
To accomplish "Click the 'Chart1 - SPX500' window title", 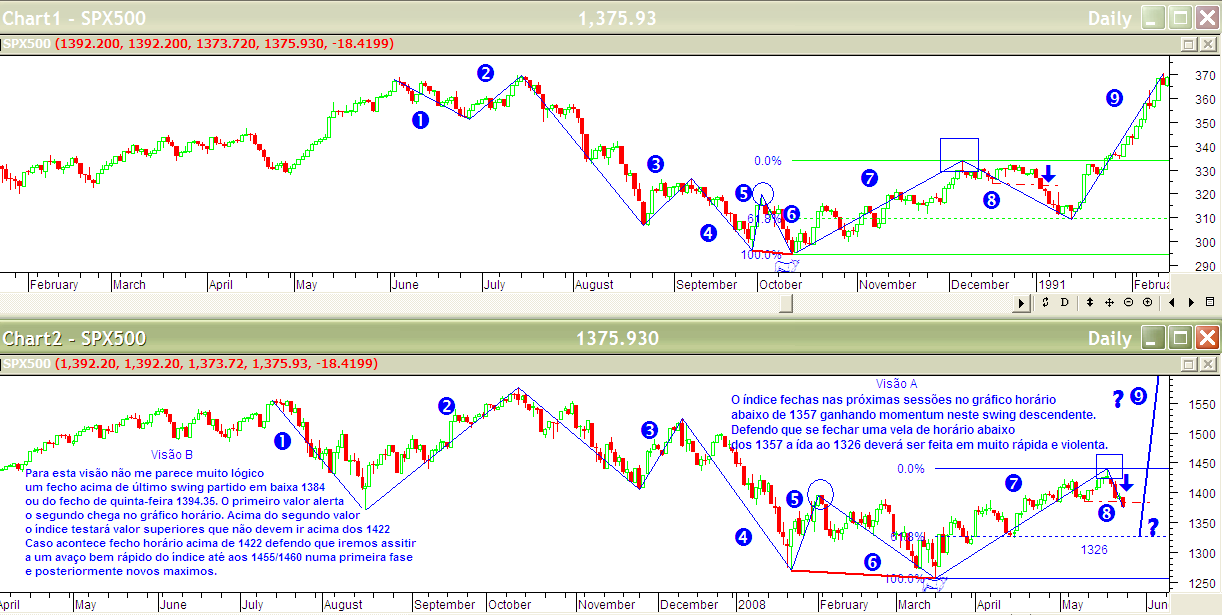I will click(x=73, y=18).
